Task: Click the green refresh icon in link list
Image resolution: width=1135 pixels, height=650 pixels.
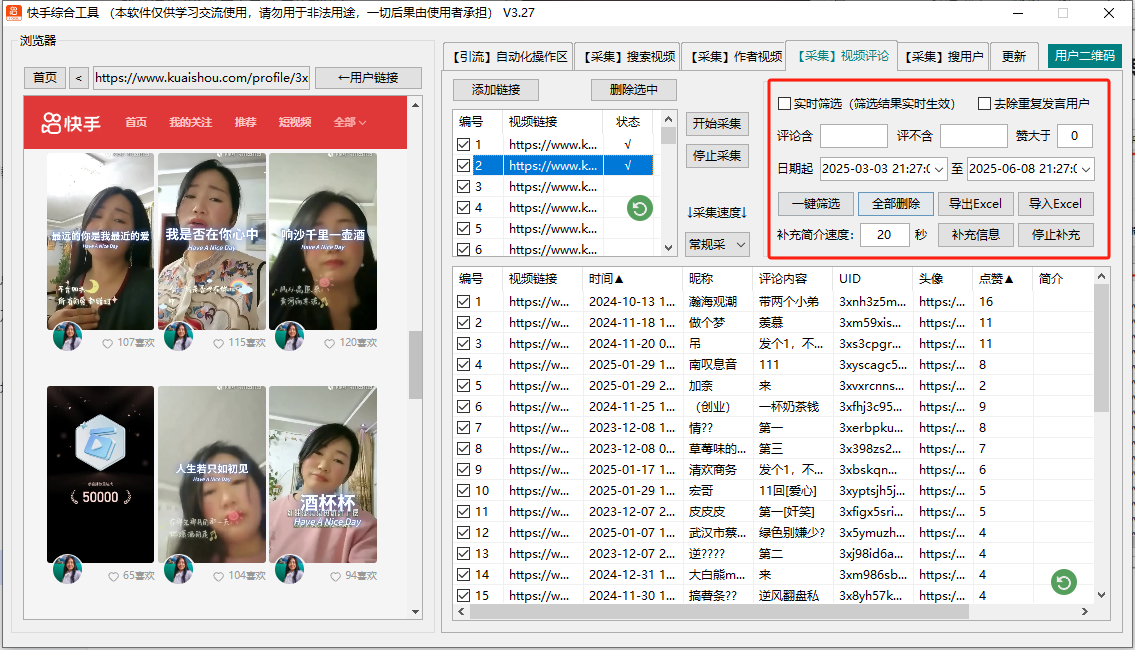Action: tap(640, 208)
